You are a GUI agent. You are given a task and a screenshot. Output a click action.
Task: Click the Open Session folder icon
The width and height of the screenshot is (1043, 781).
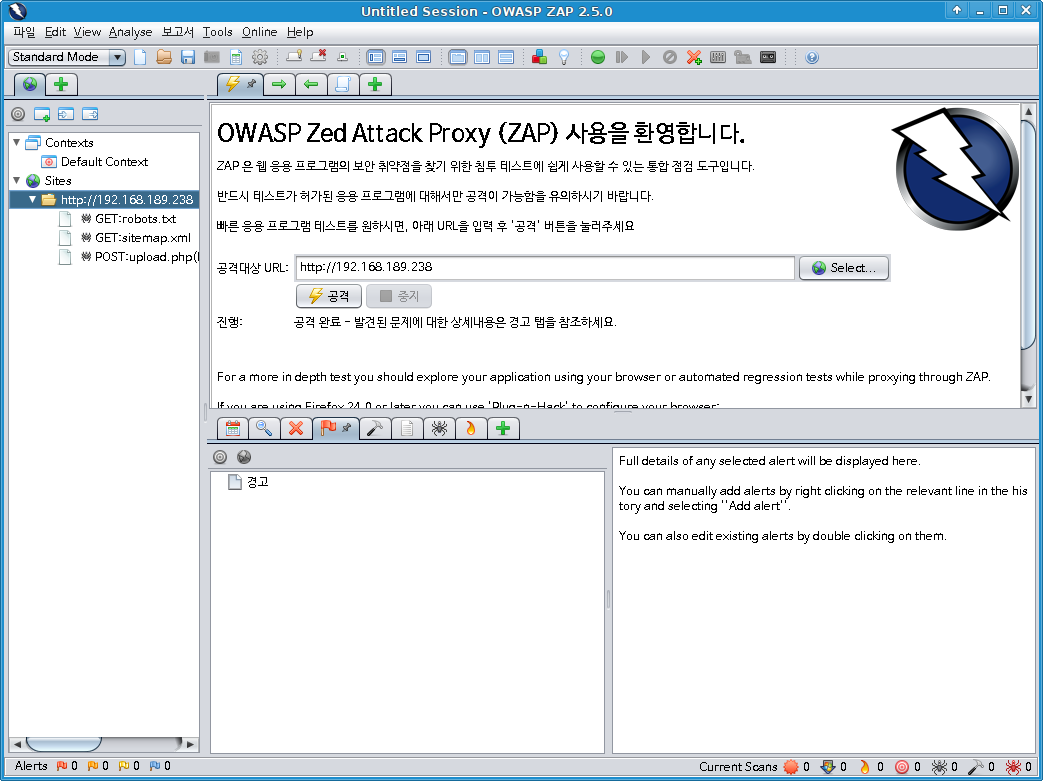tap(164, 57)
